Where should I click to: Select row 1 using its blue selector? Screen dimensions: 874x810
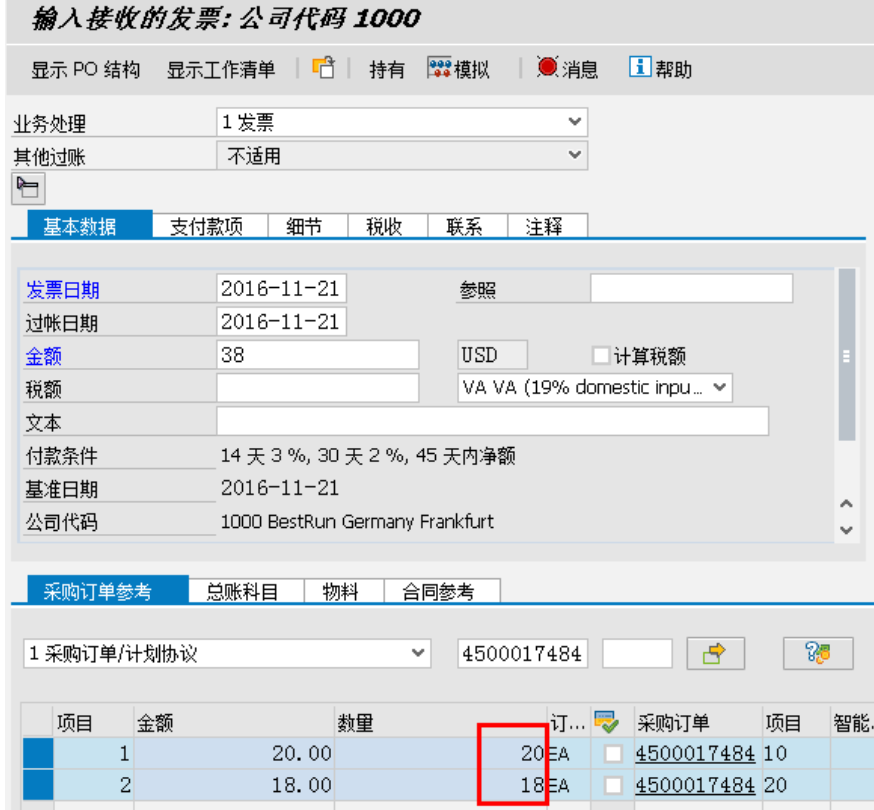click(x=38, y=753)
